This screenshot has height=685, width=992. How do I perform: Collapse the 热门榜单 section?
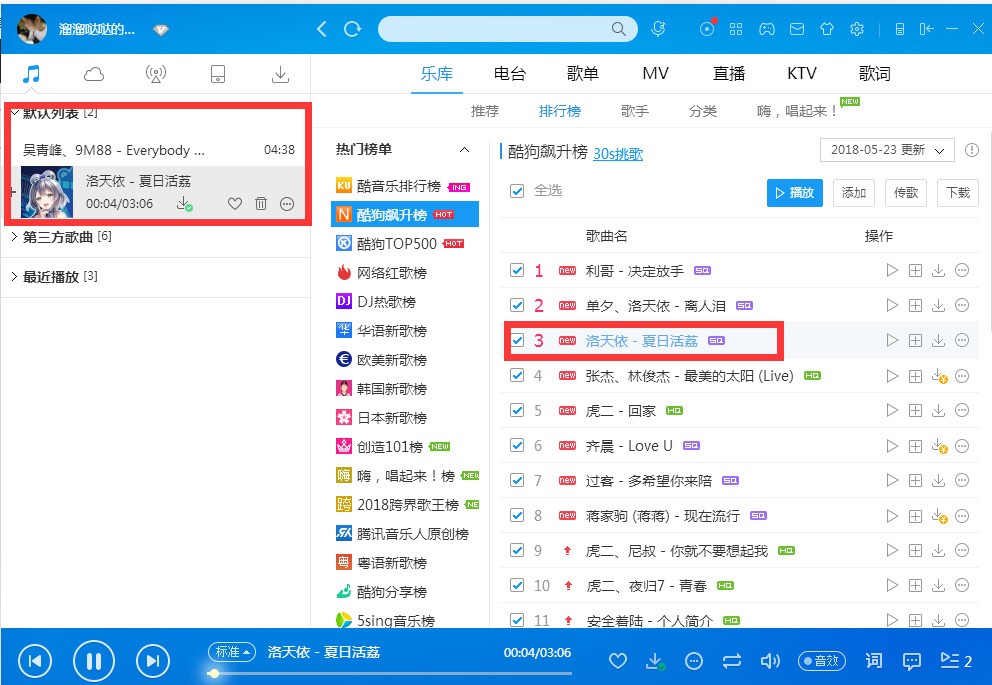(x=464, y=150)
